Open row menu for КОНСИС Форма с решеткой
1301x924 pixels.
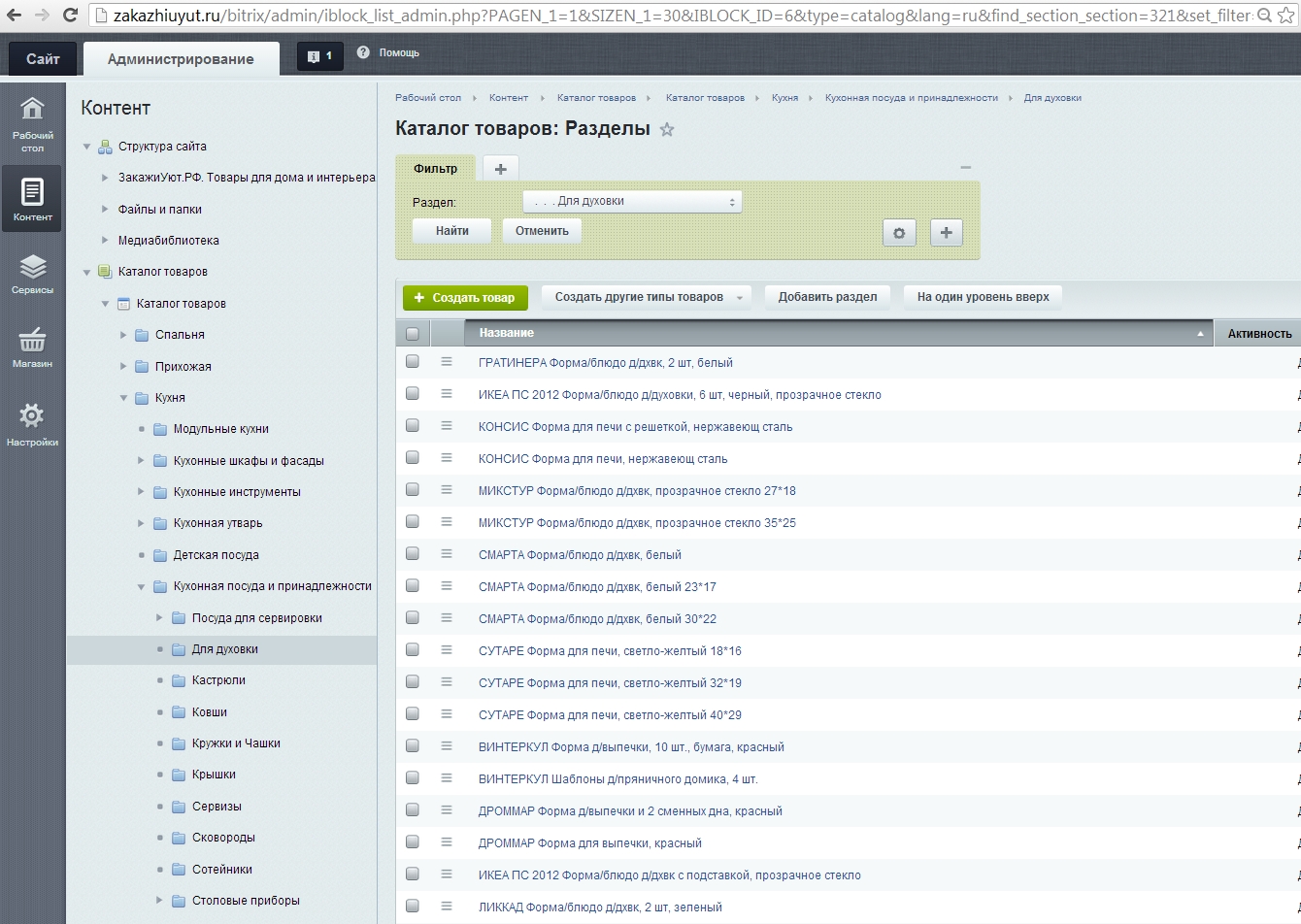pos(447,425)
